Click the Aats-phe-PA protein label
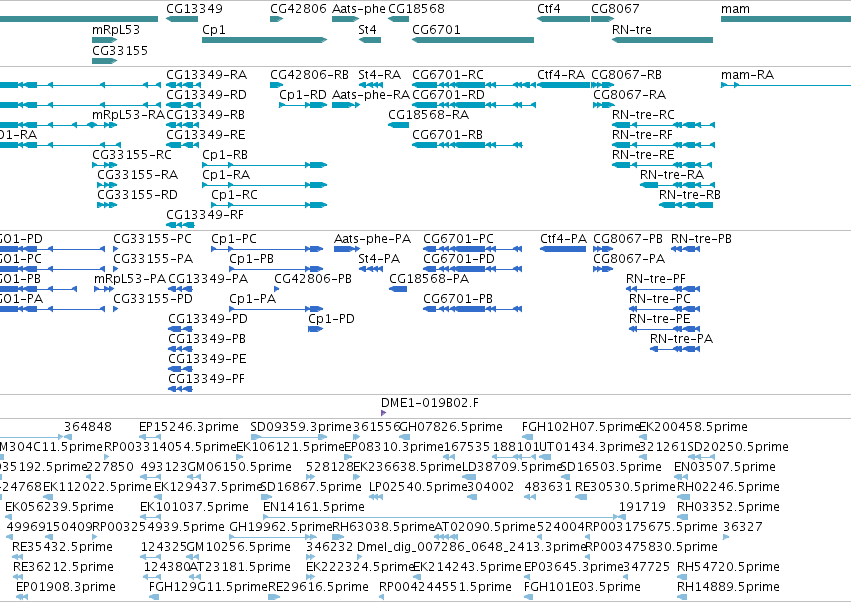Screen dimensions: 851x602 [x=372, y=239]
